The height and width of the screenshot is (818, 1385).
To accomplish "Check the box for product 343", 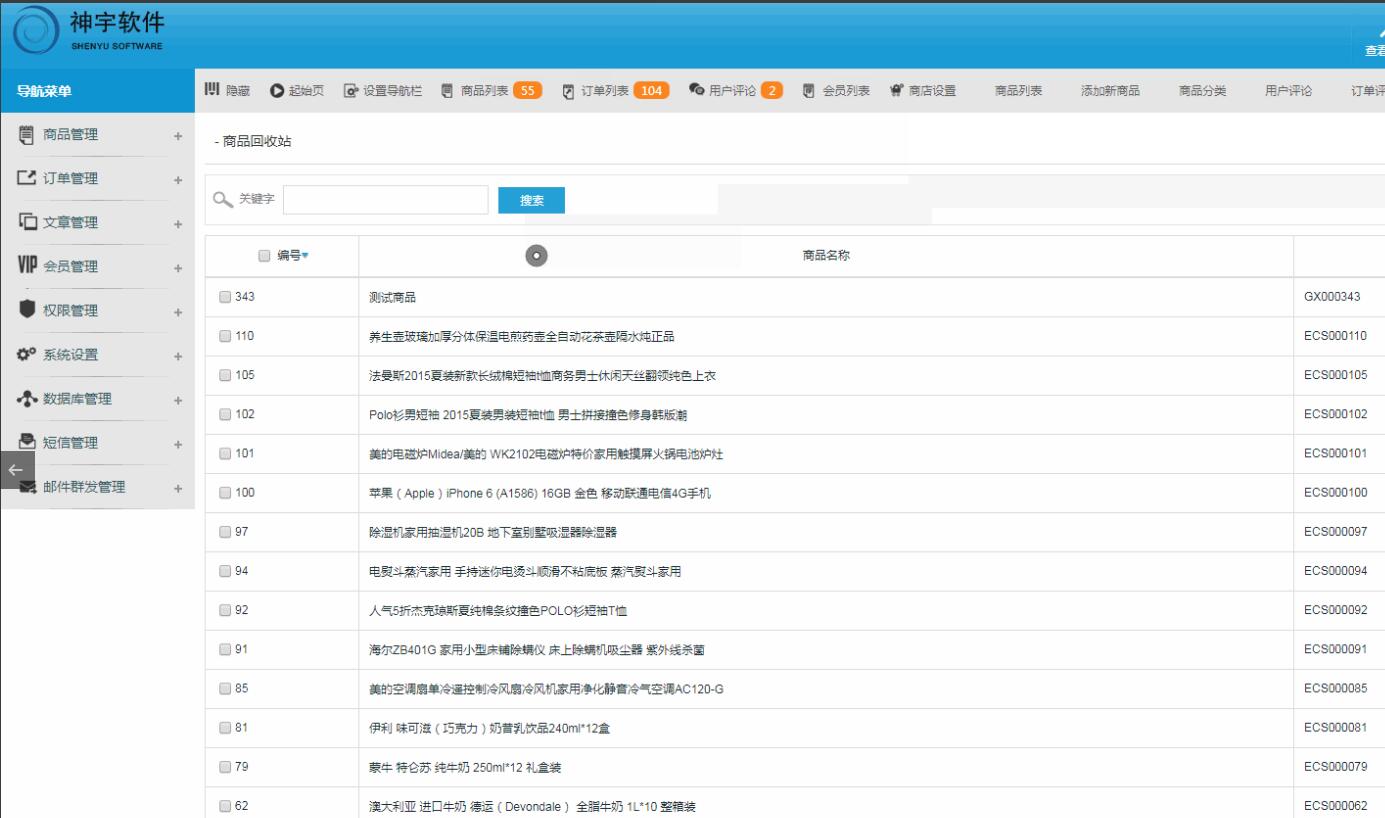I will (x=225, y=297).
